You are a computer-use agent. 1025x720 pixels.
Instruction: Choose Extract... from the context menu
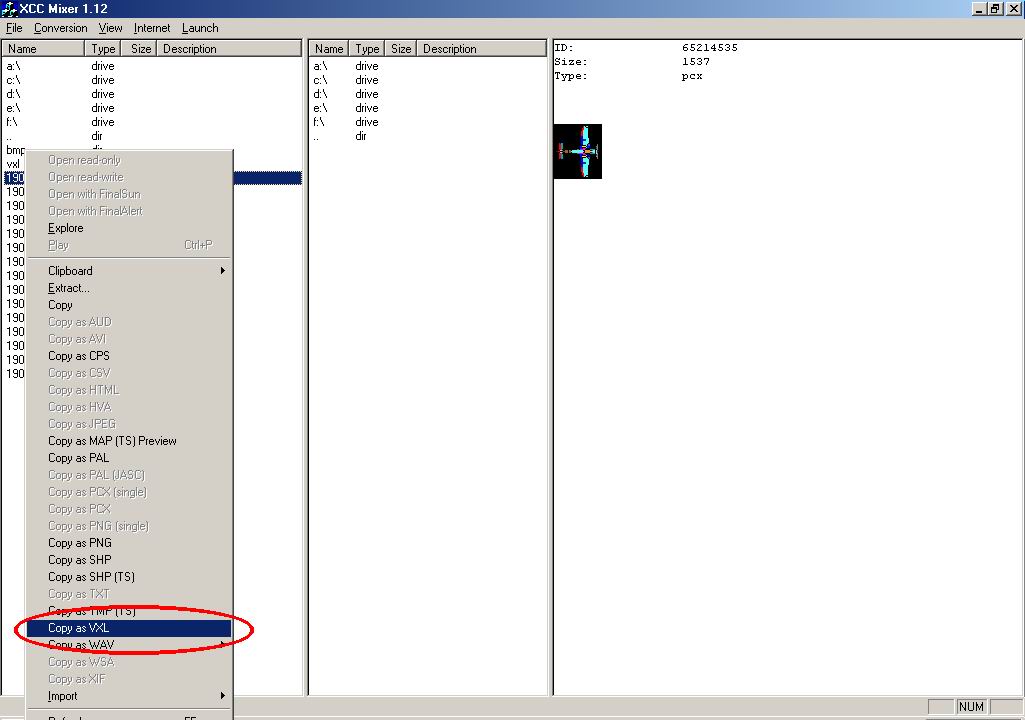coord(129,288)
